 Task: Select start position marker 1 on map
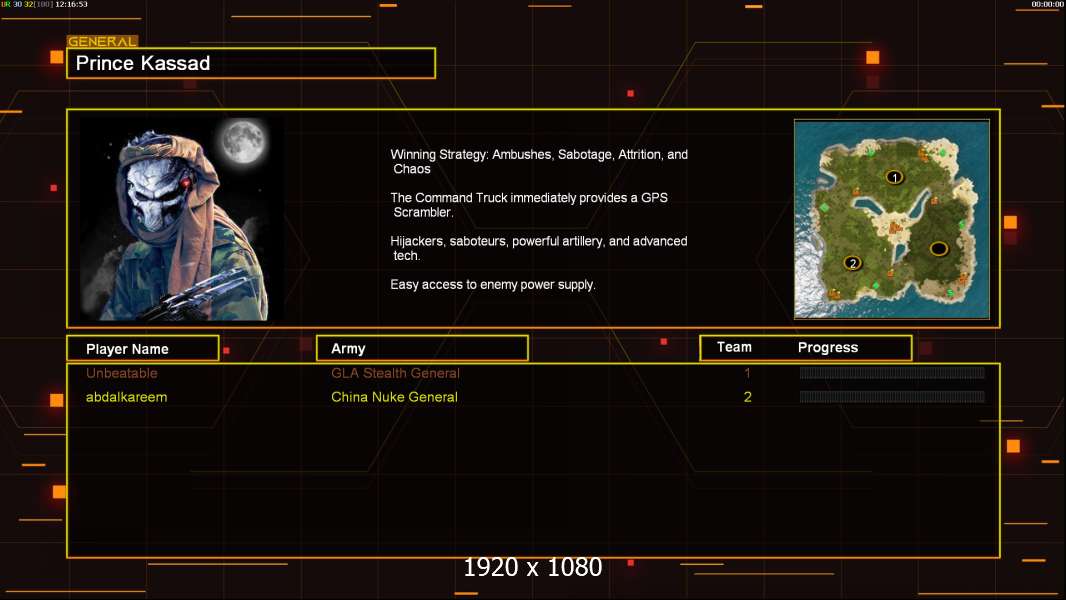point(895,177)
